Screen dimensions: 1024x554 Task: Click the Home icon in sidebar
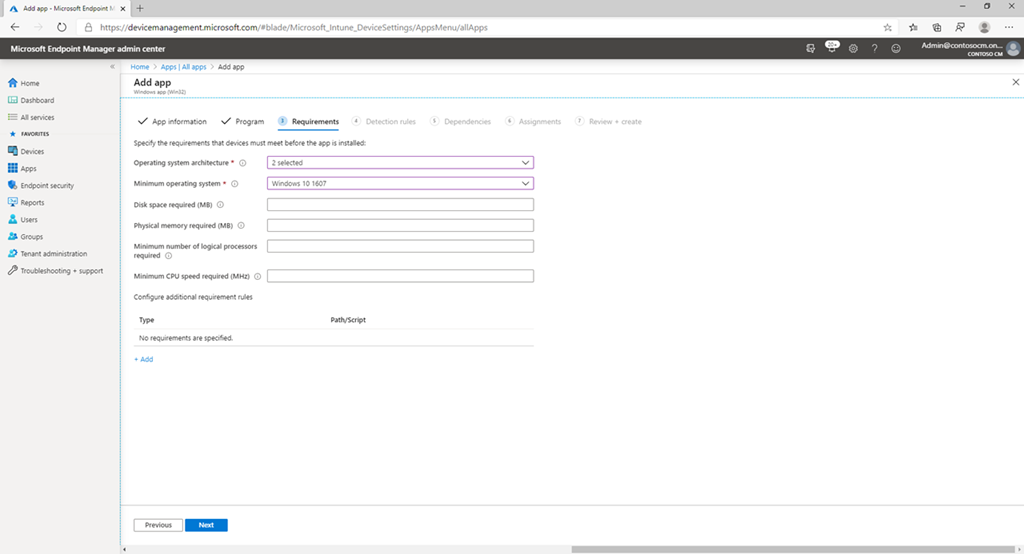[x=13, y=83]
